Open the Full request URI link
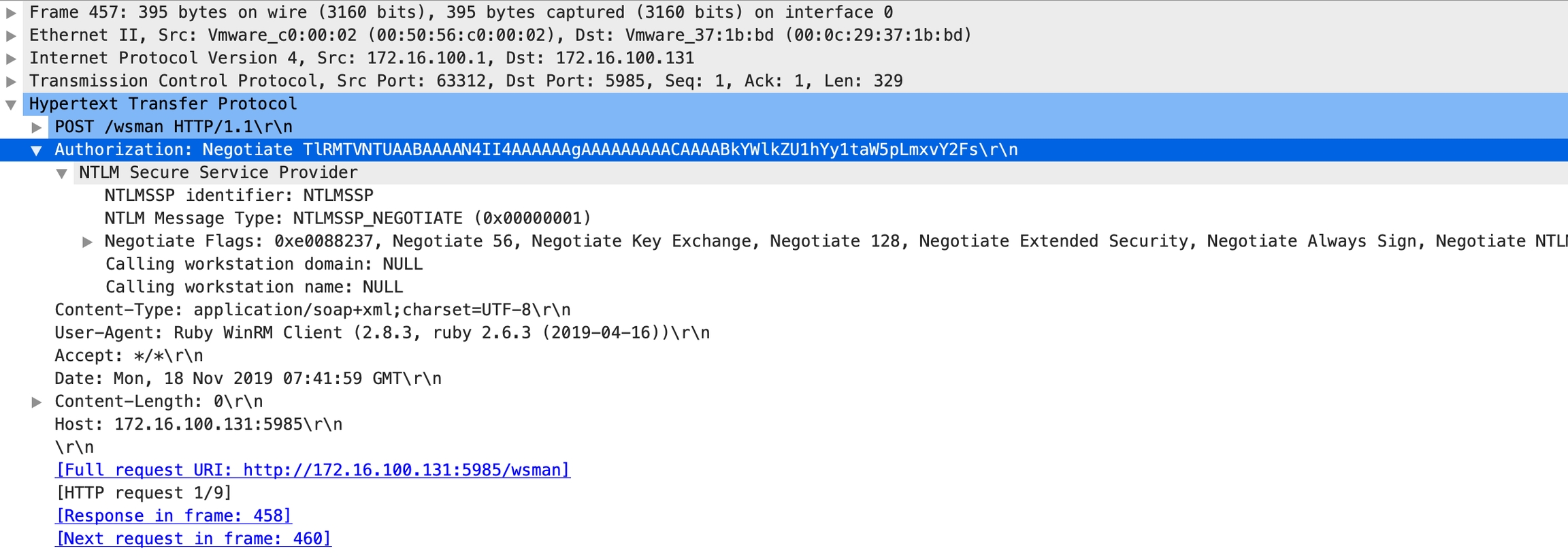This screenshot has width=1568, height=557. pyautogui.click(x=312, y=470)
